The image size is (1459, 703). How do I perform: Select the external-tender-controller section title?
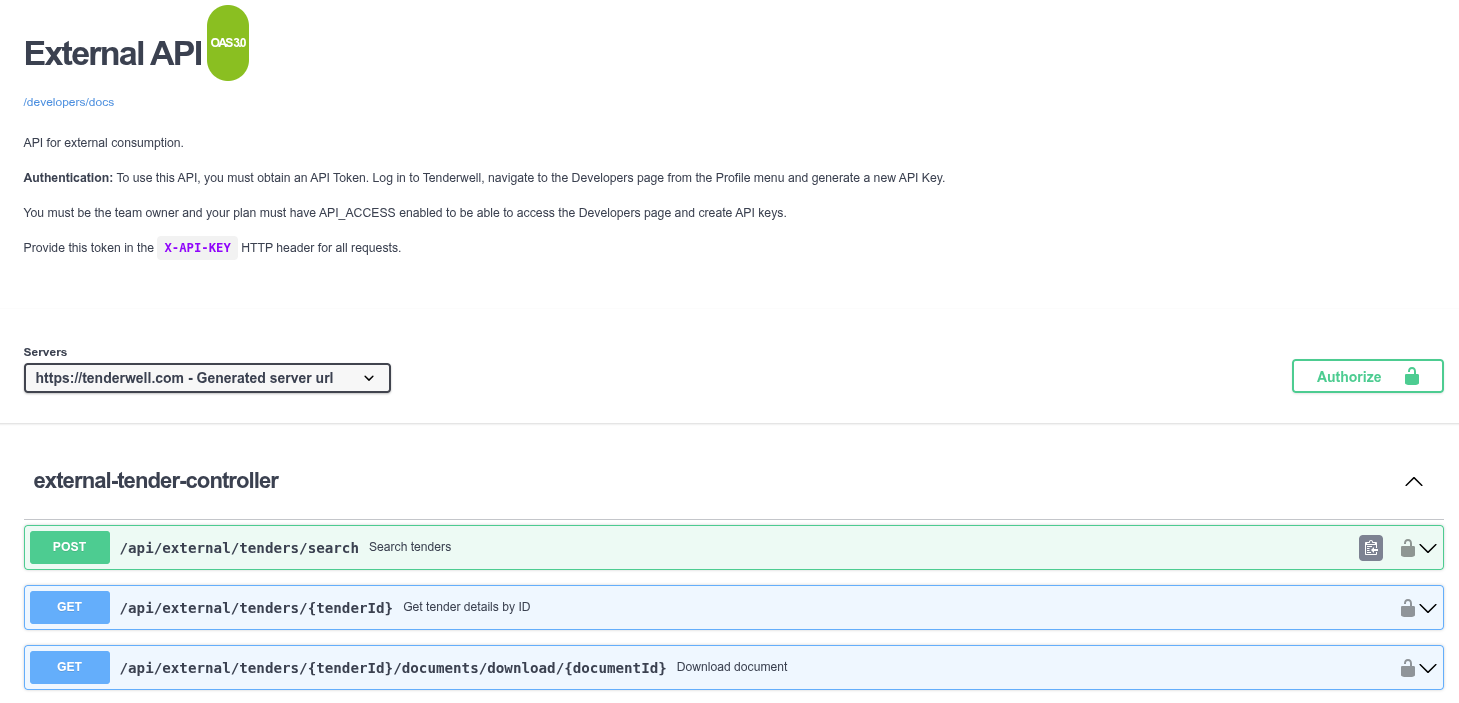click(x=155, y=481)
